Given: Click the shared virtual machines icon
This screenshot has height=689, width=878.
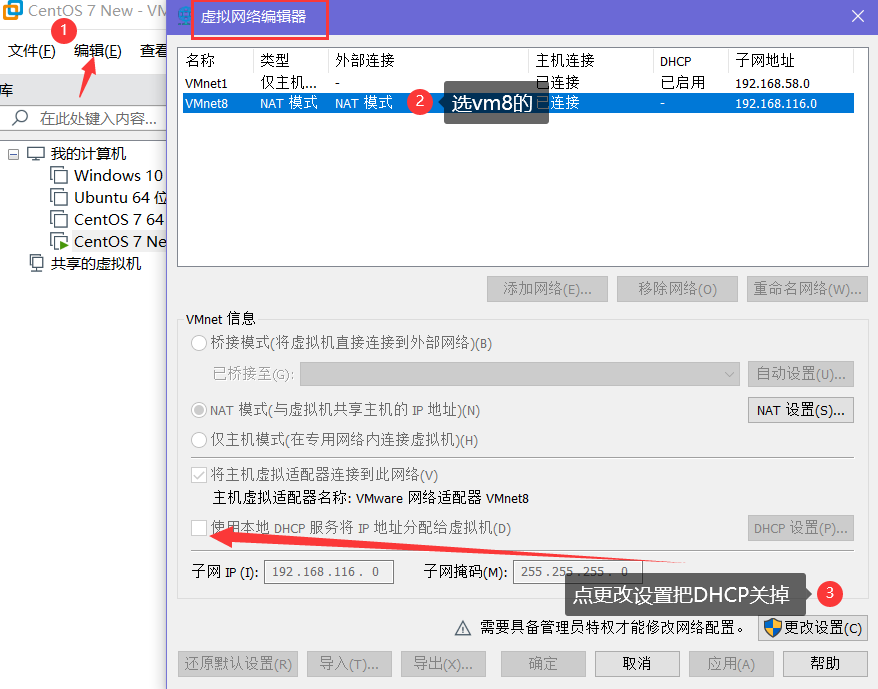Looking at the screenshot, I should click(x=36, y=263).
